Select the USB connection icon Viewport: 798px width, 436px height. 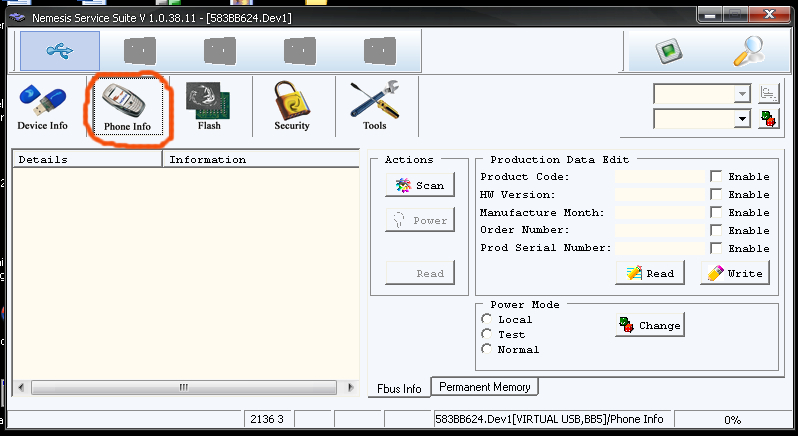[60, 51]
